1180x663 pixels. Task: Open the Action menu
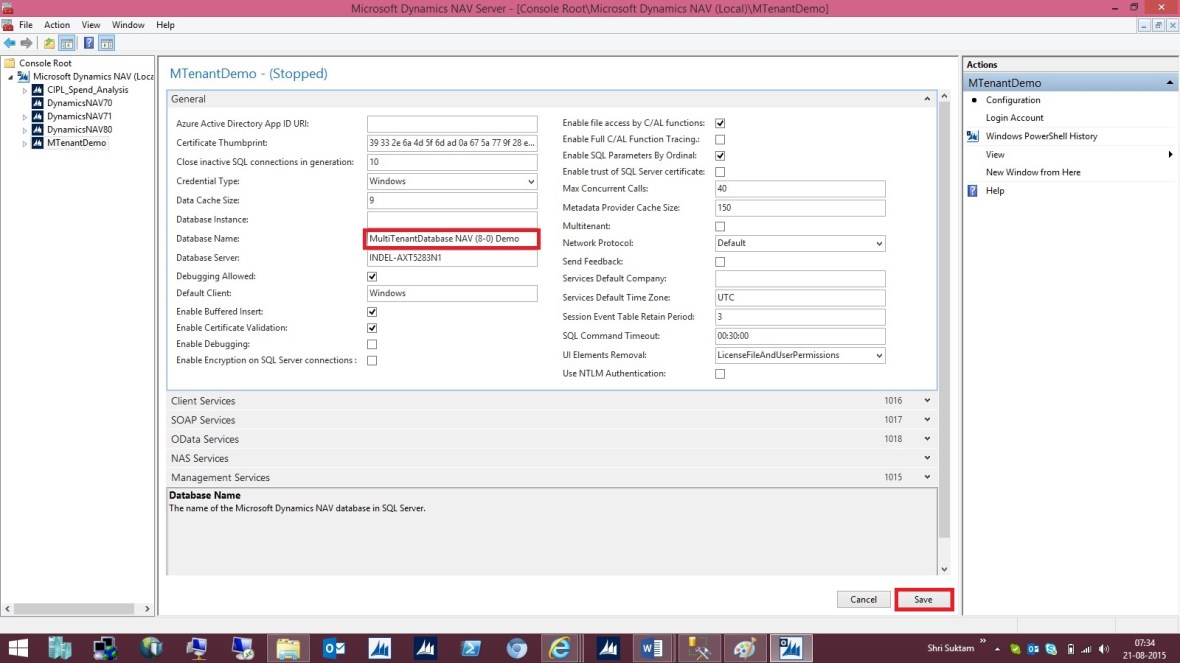pyautogui.click(x=57, y=25)
